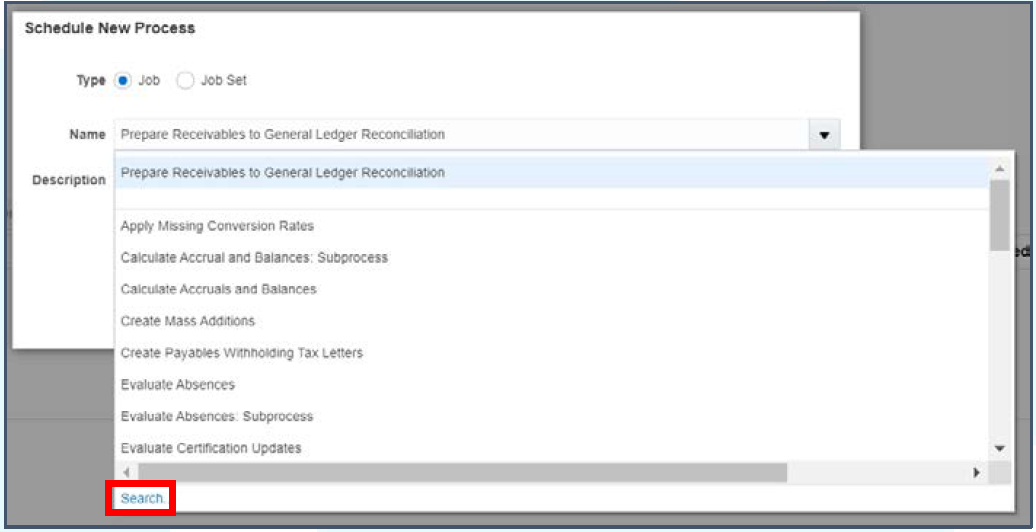Image resolution: width=1036 pixels, height=532 pixels.
Task: Open the Name dropdown arrow
Action: coord(825,135)
